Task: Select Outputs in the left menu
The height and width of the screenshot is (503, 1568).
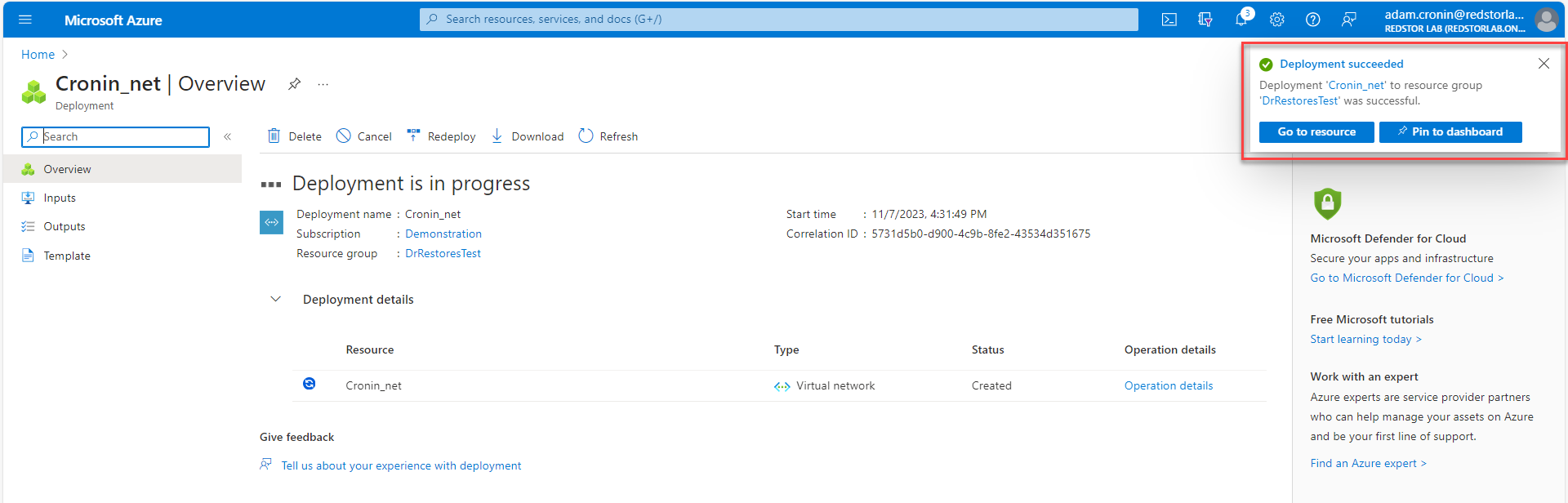Action: (x=122, y=226)
